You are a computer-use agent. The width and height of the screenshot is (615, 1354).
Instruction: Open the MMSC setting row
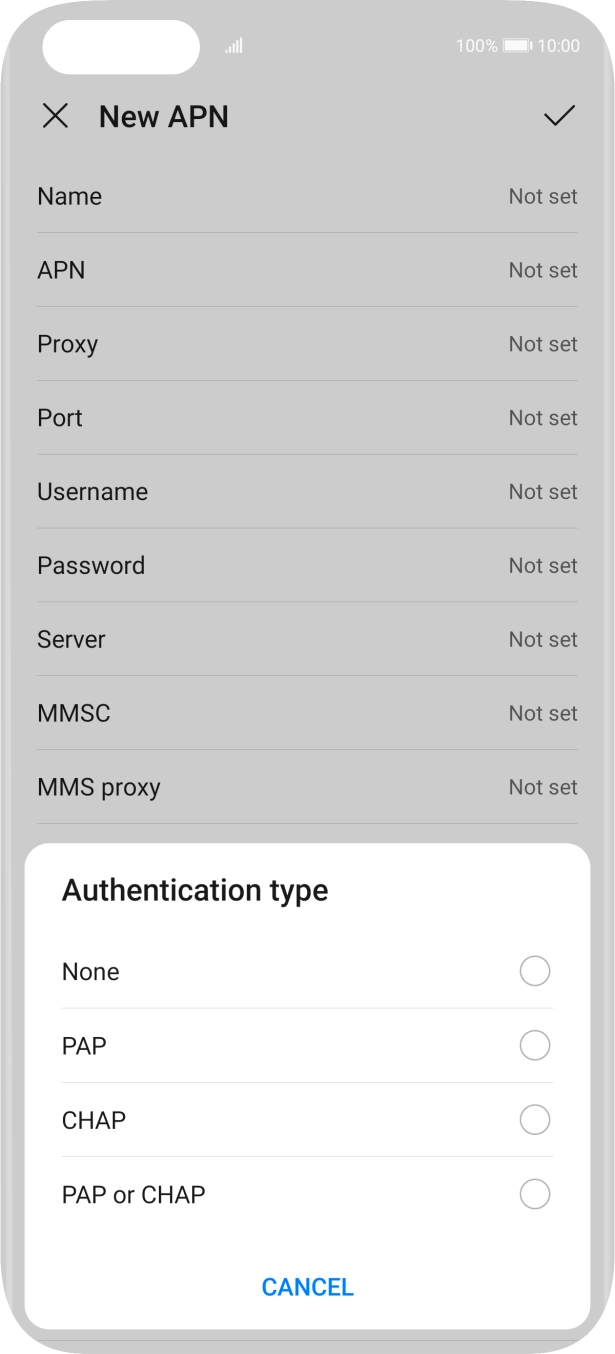tap(307, 714)
